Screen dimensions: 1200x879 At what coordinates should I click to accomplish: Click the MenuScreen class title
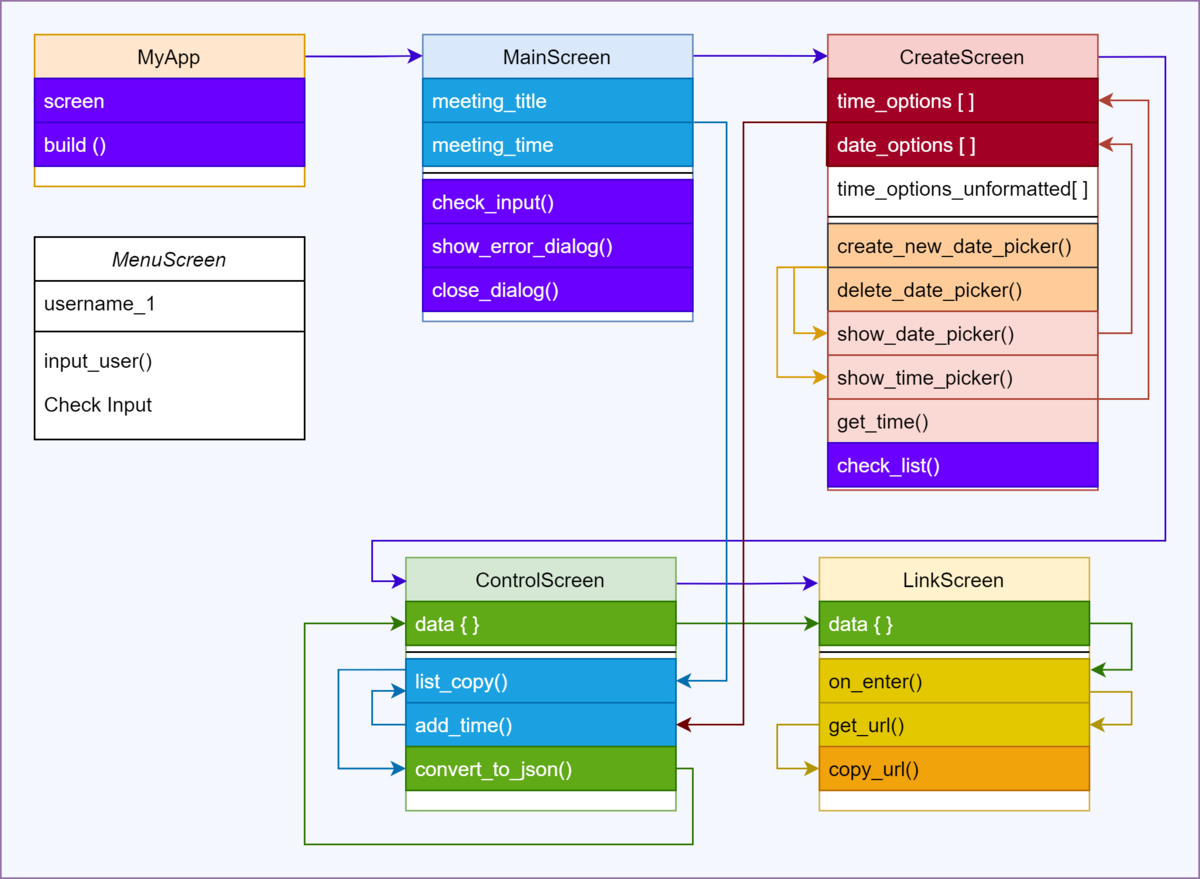point(169,260)
